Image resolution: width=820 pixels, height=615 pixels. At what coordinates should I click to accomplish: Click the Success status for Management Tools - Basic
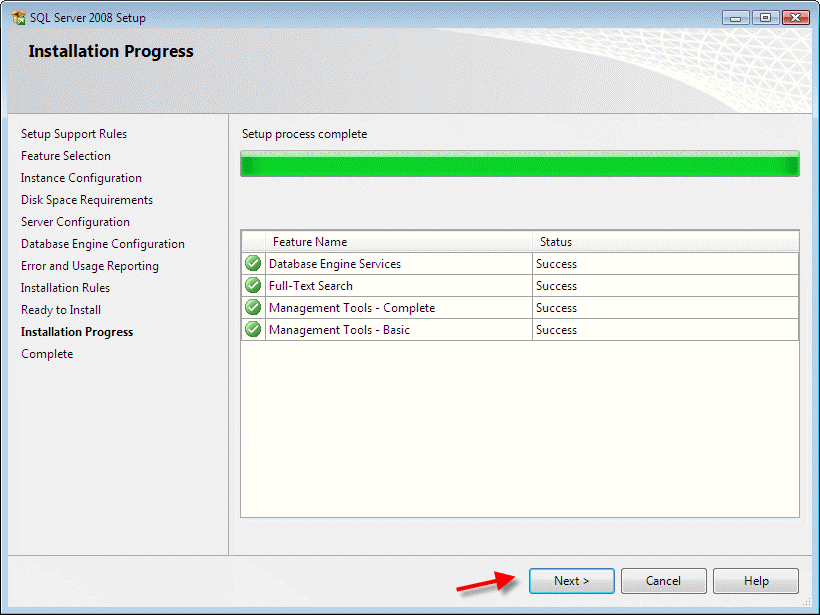[556, 329]
